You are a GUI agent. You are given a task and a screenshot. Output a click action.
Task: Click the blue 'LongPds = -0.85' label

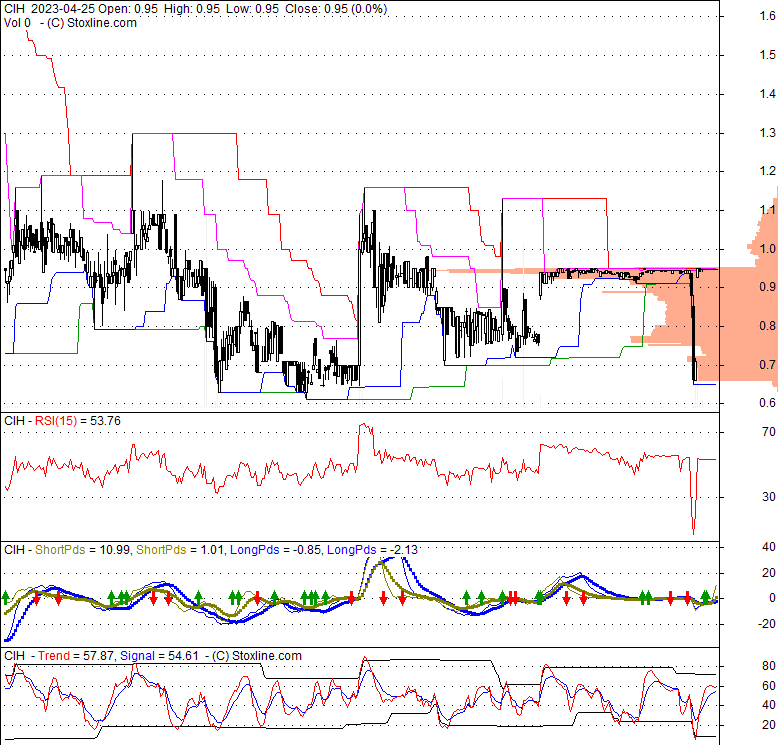[275, 550]
